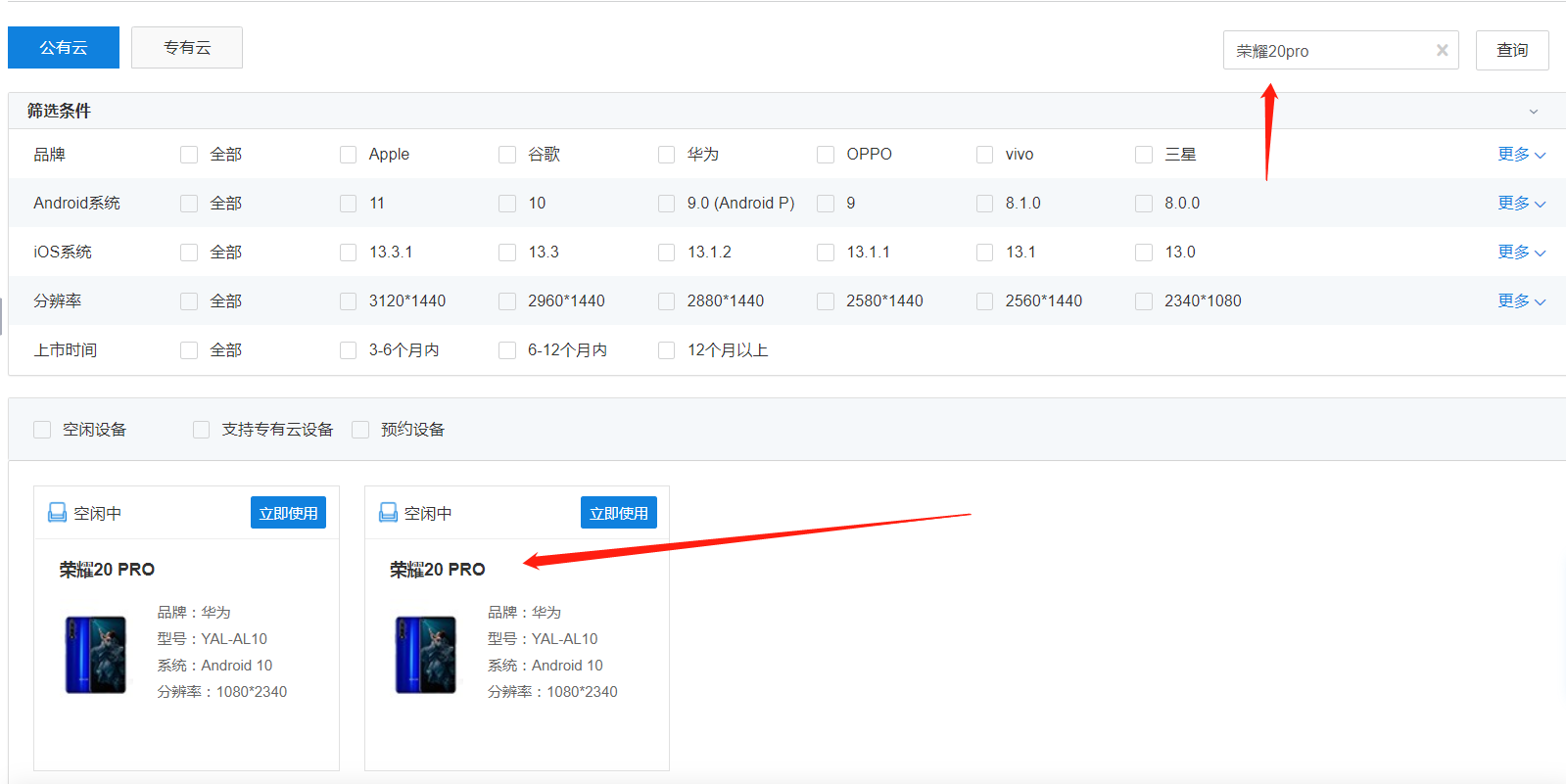Click the 筛选条件 panel header
The width and height of the screenshot is (1566, 784).
[x=786, y=111]
